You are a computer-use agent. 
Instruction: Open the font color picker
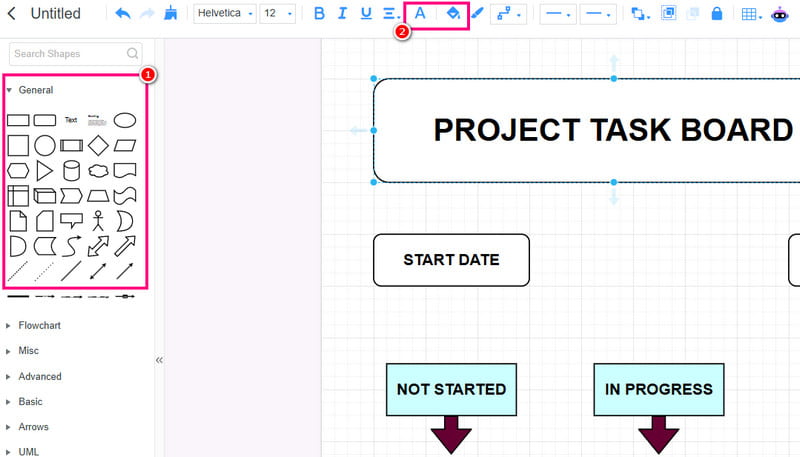point(420,13)
